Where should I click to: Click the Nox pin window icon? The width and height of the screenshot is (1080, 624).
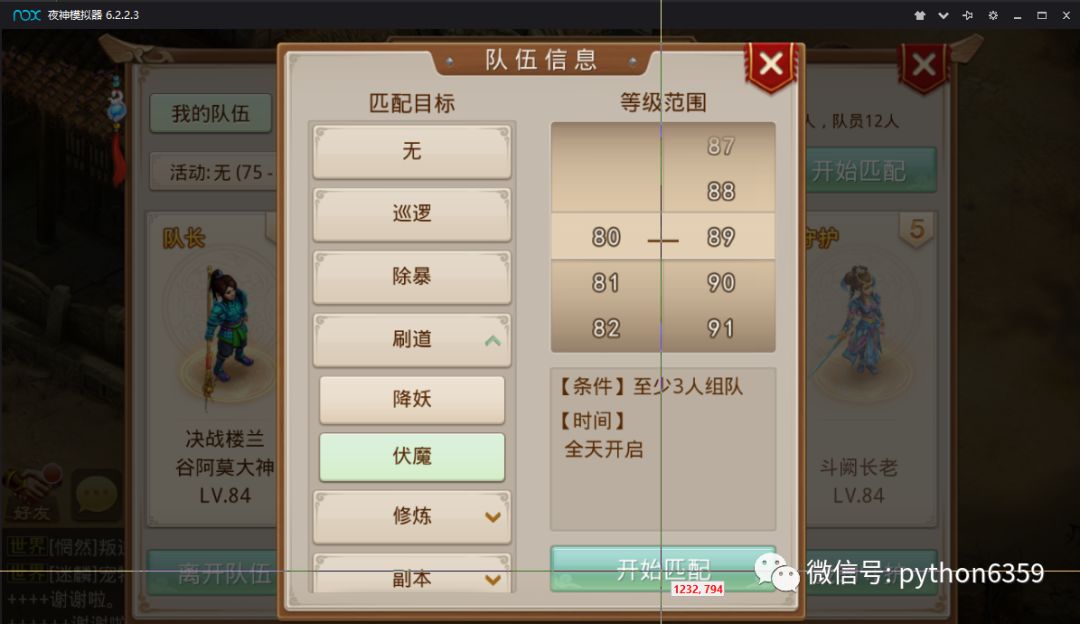(968, 15)
